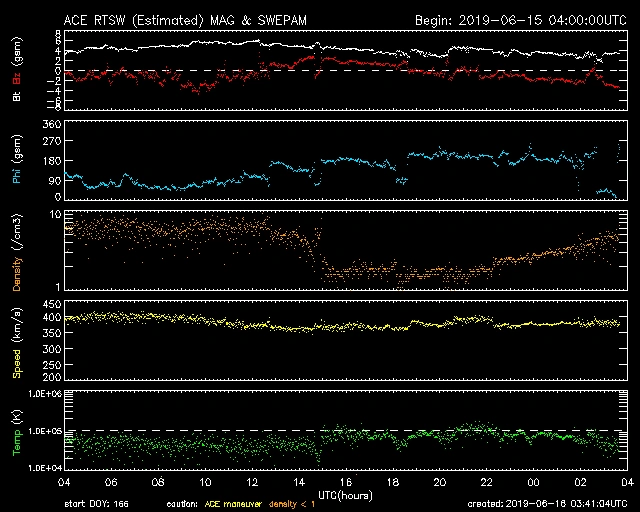
Task: Click the "00" hour label on the time axis
Action: pyautogui.click(x=533, y=482)
